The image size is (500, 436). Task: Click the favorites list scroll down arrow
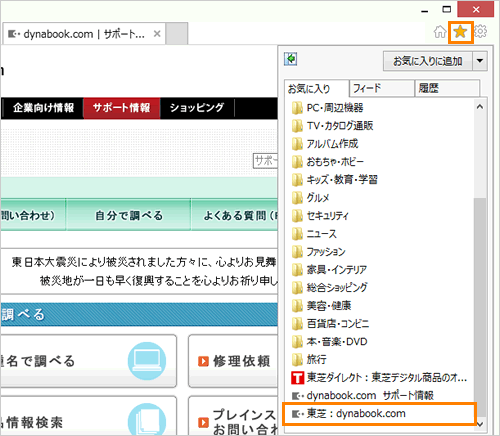point(480,424)
